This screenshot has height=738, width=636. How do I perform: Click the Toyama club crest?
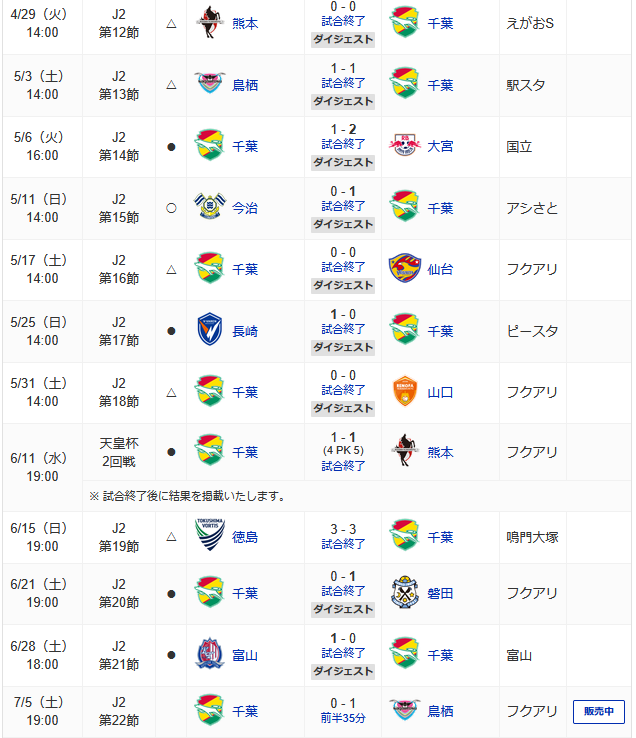point(210,654)
